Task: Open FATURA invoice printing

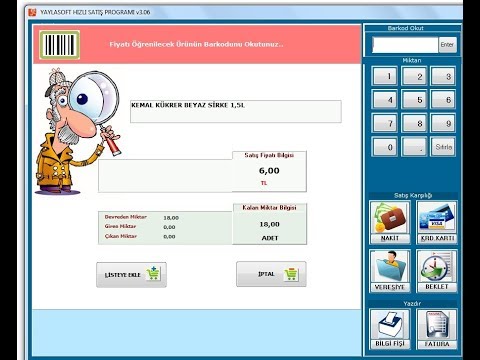Action: [x=437, y=329]
